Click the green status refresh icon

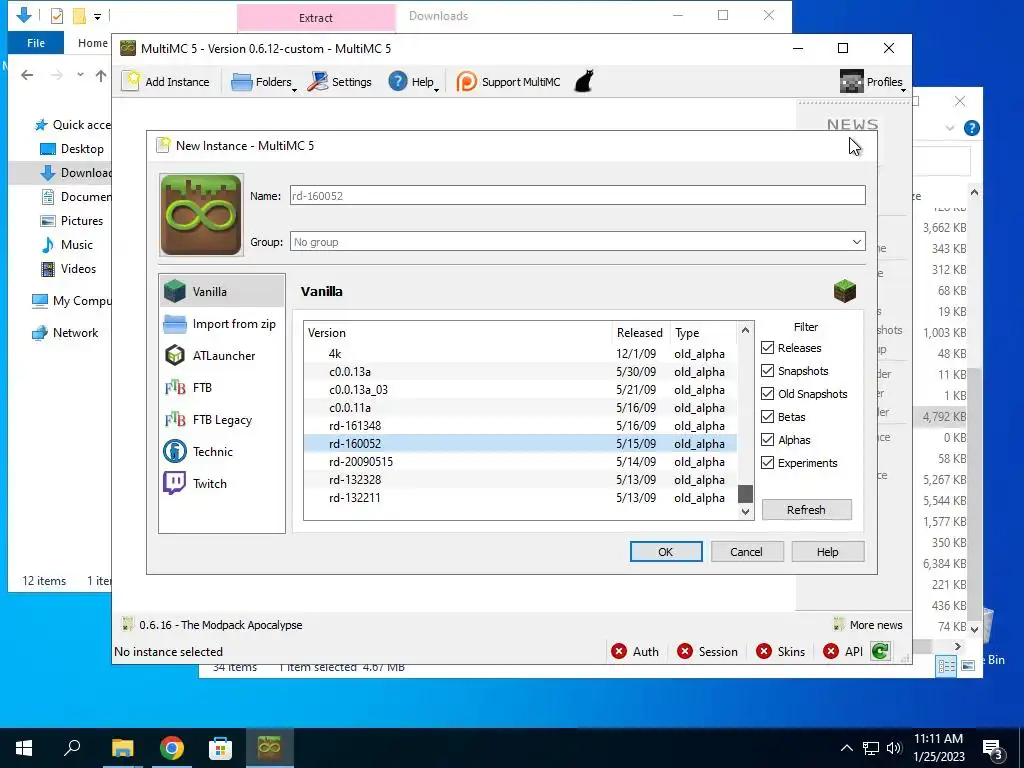(x=880, y=651)
